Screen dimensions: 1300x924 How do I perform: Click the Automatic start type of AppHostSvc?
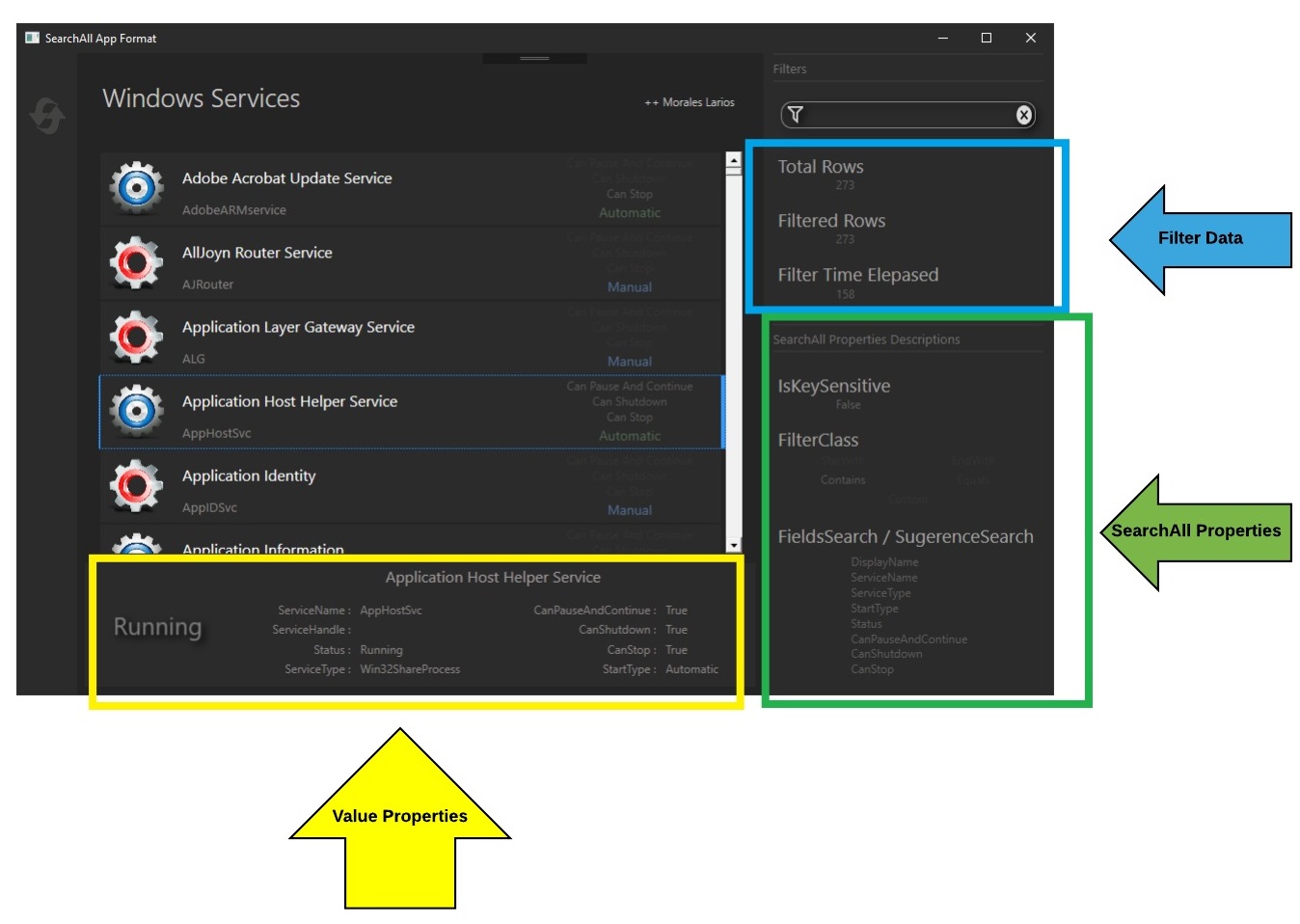pos(630,436)
